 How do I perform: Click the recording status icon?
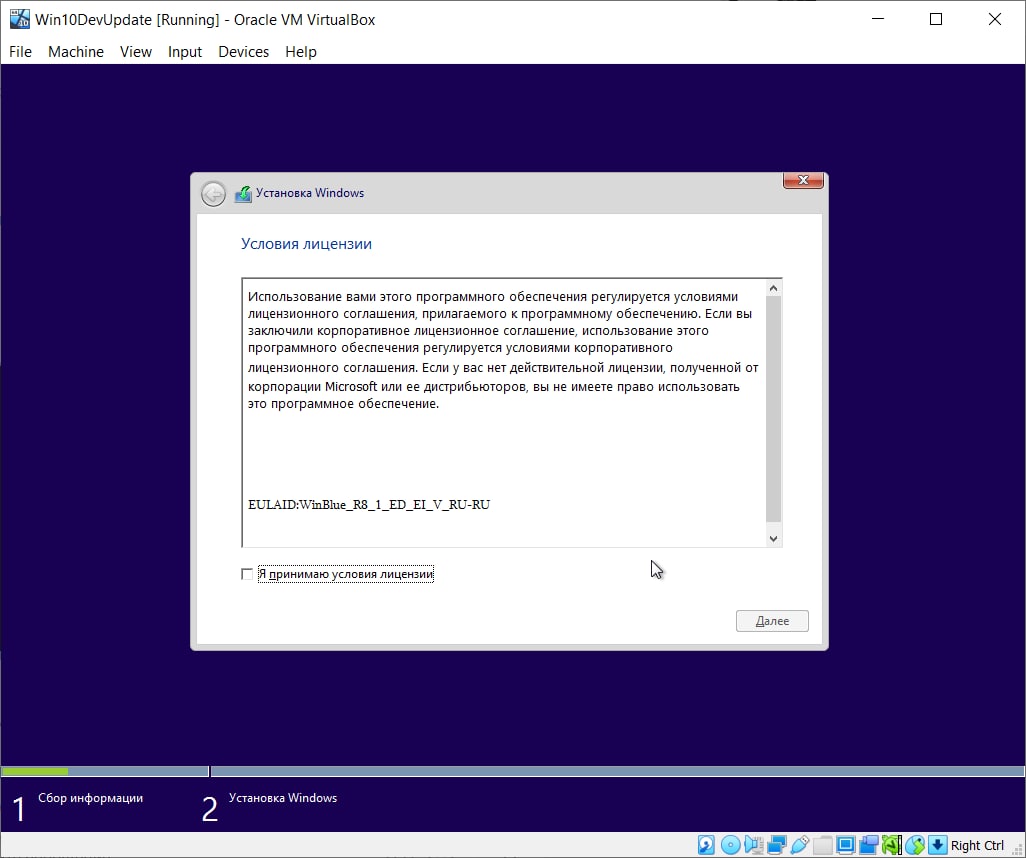tap(868, 845)
